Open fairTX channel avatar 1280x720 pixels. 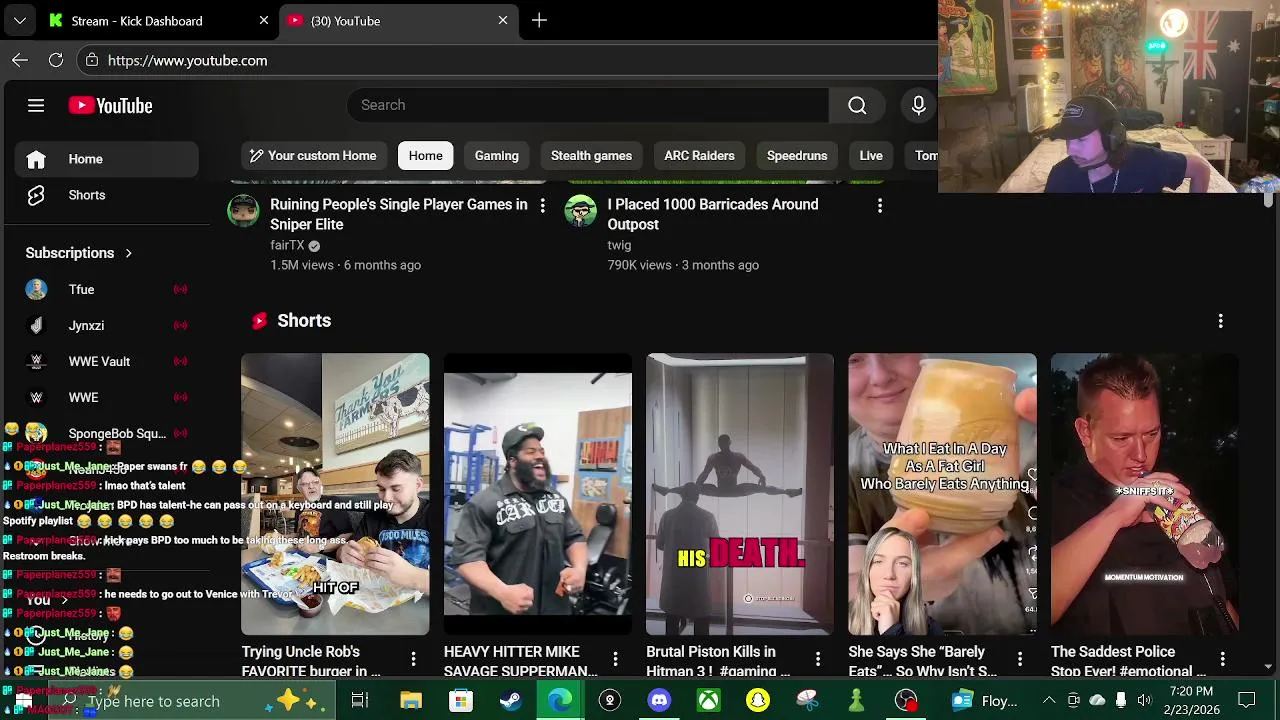[x=243, y=210]
